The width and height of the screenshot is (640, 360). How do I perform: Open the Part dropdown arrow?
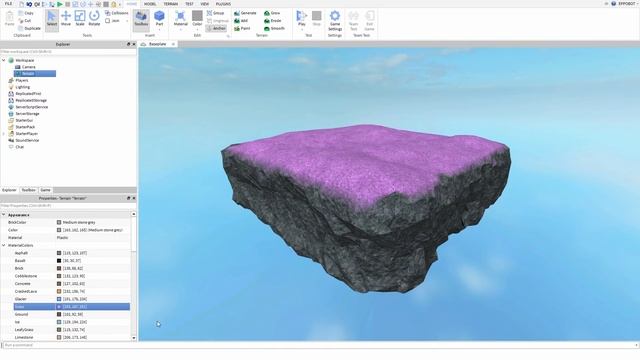tap(159, 29)
